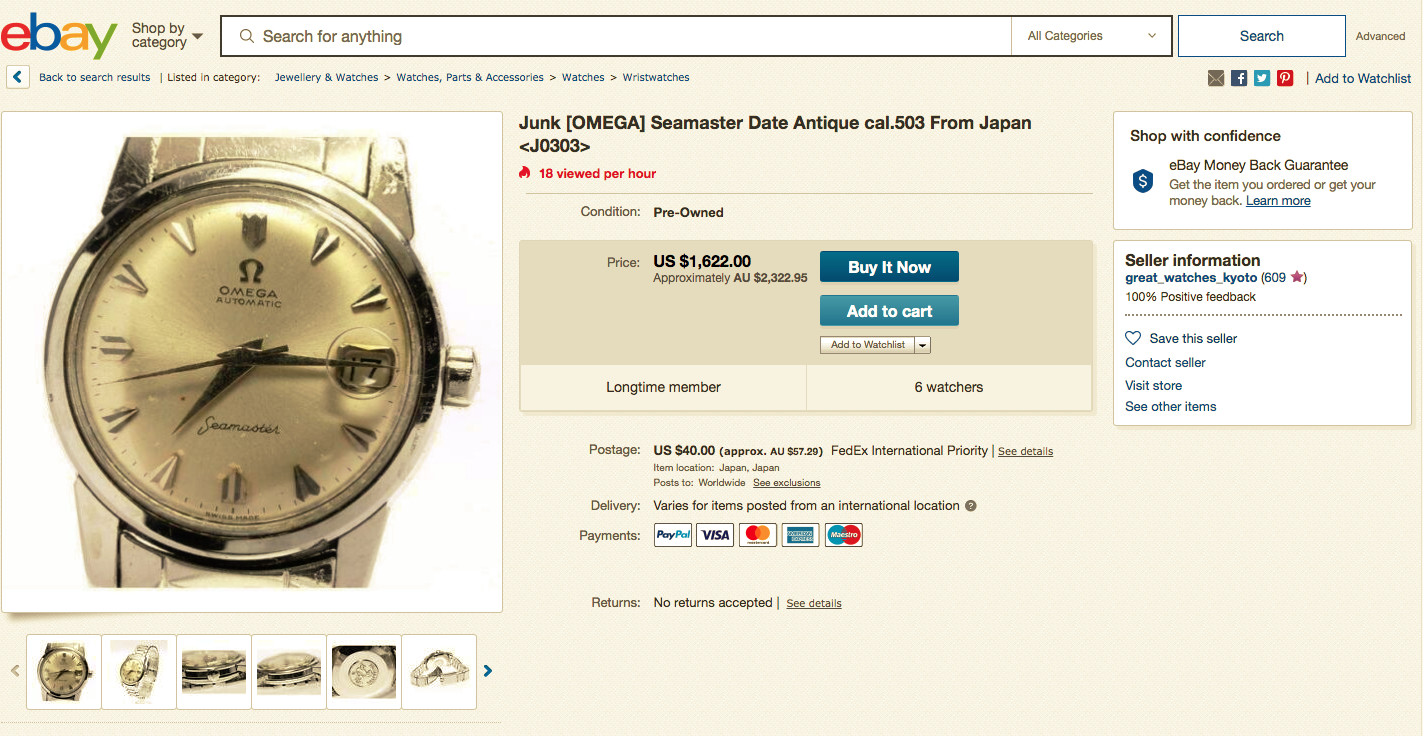Open great_watches_kyoto seller profile link
The image size is (1423, 736).
(1191, 278)
